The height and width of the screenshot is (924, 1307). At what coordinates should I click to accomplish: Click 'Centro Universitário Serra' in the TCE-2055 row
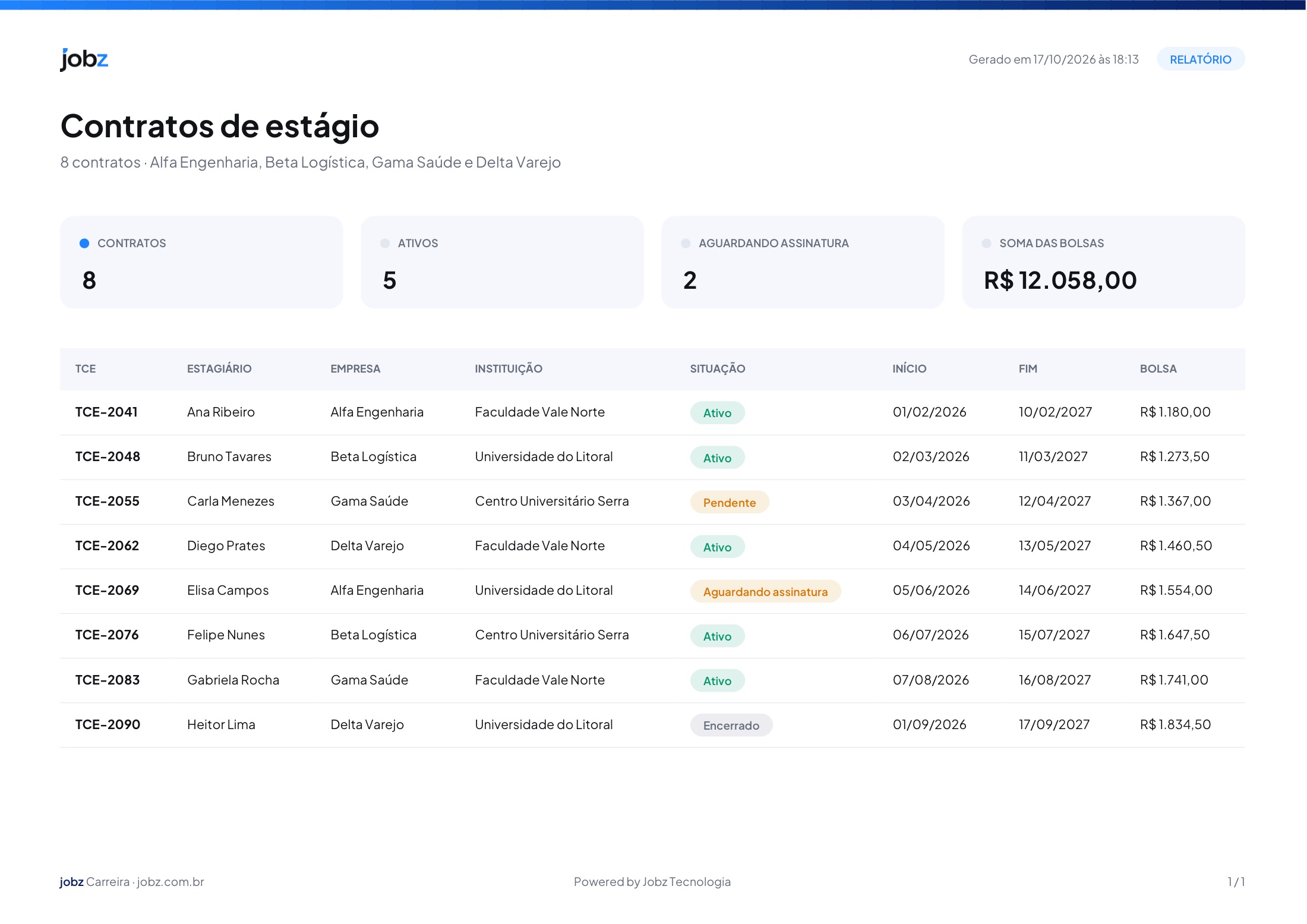coord(552,501)
